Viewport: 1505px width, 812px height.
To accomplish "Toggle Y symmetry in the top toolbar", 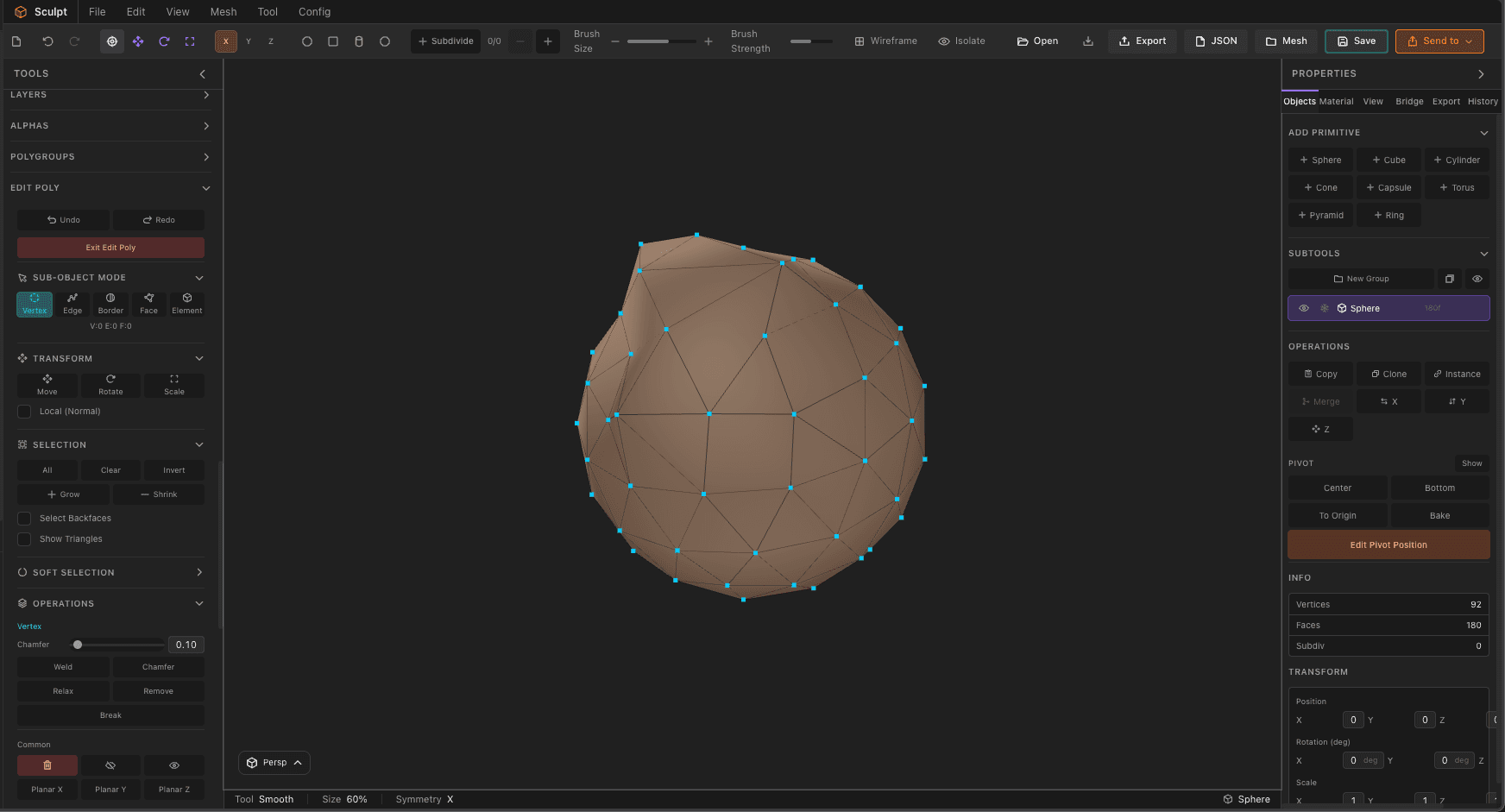I will point(249,41).
